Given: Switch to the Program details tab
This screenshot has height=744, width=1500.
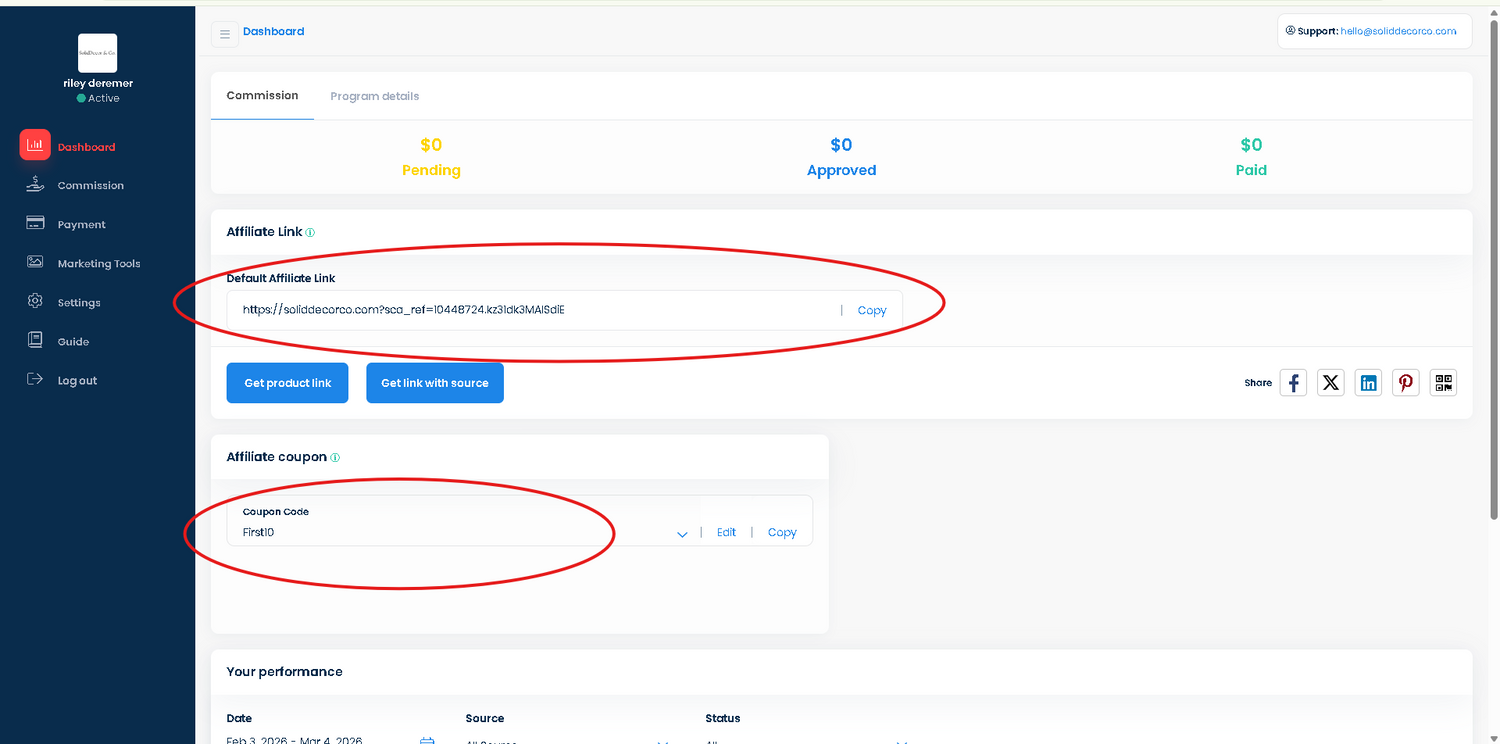Looking at the screenshot, I should [x=375, y=95].
